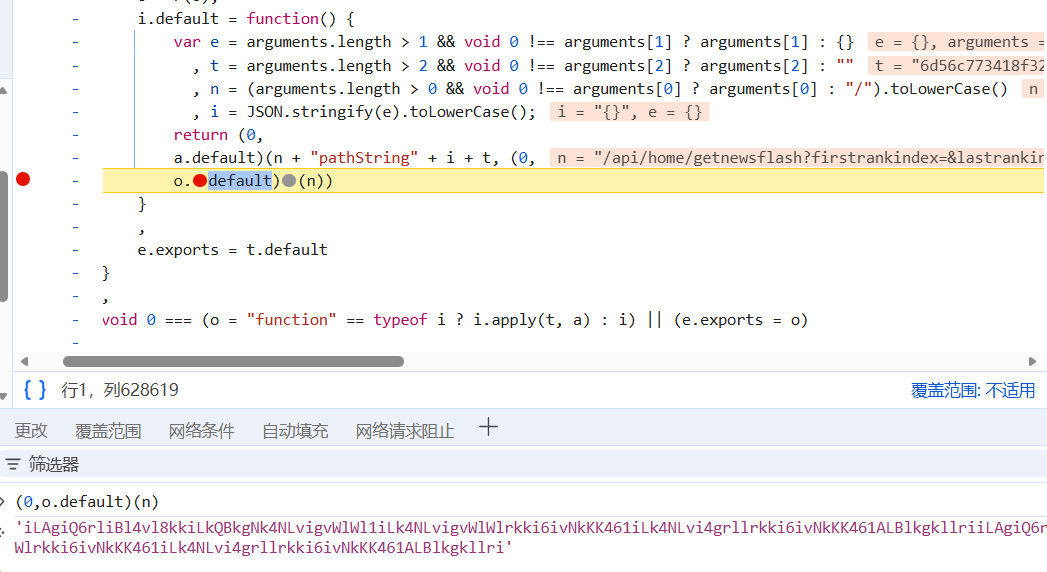Image resolution: width=1047 pixels, height=572 pixels.
Task: Click the vertical scrollbar up arrow
Action: tap(5, 90)
